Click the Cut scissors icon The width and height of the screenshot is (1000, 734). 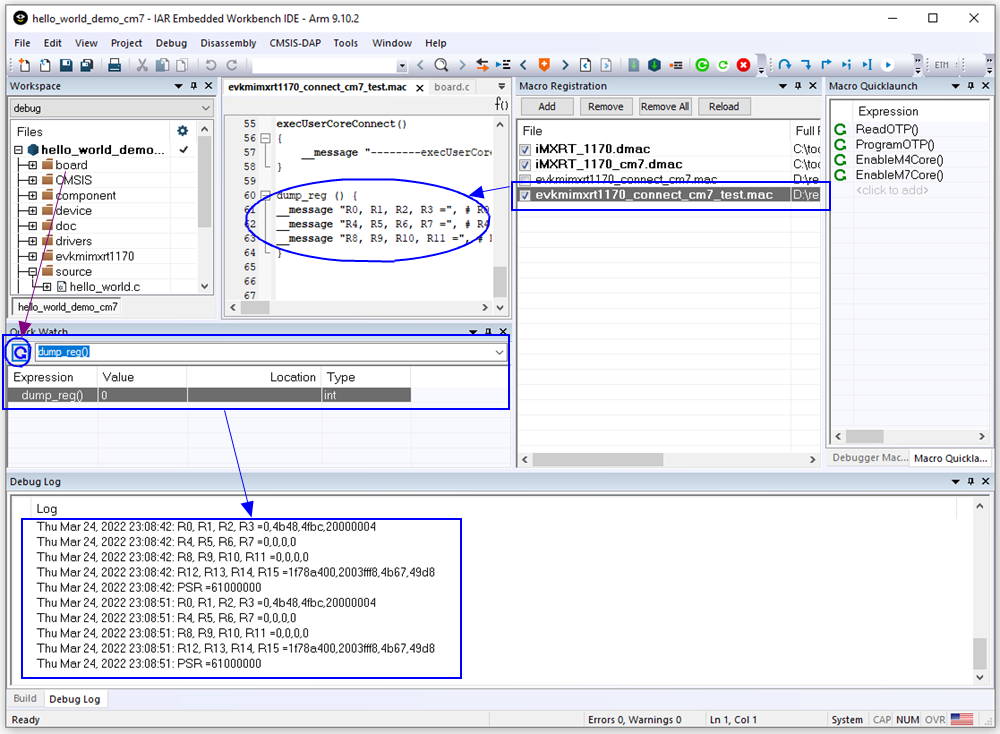point(142,65)
